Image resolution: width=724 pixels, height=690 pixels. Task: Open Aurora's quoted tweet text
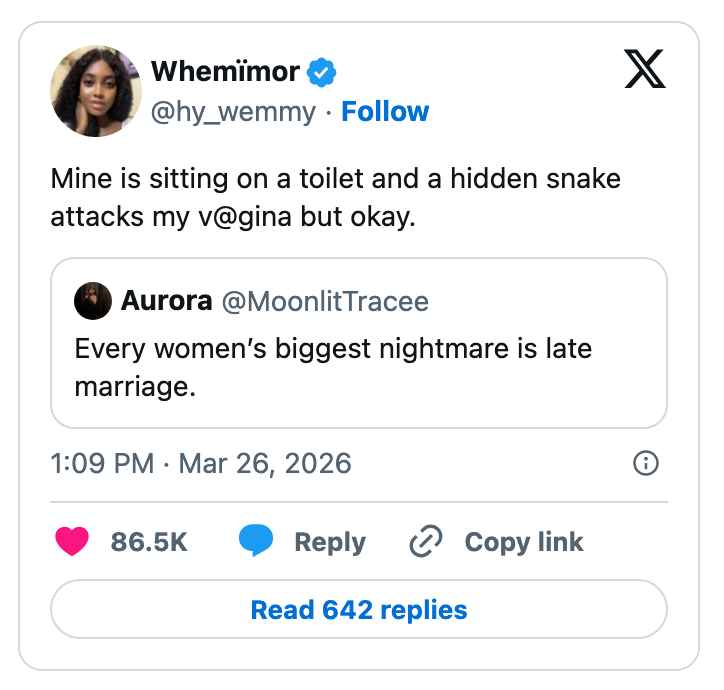coord(333,367)
